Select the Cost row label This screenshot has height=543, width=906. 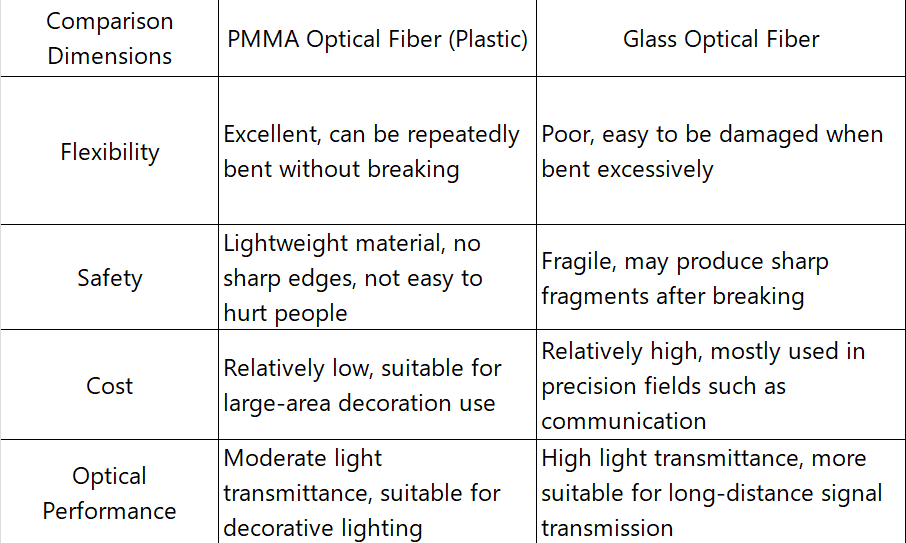[109, 385]
